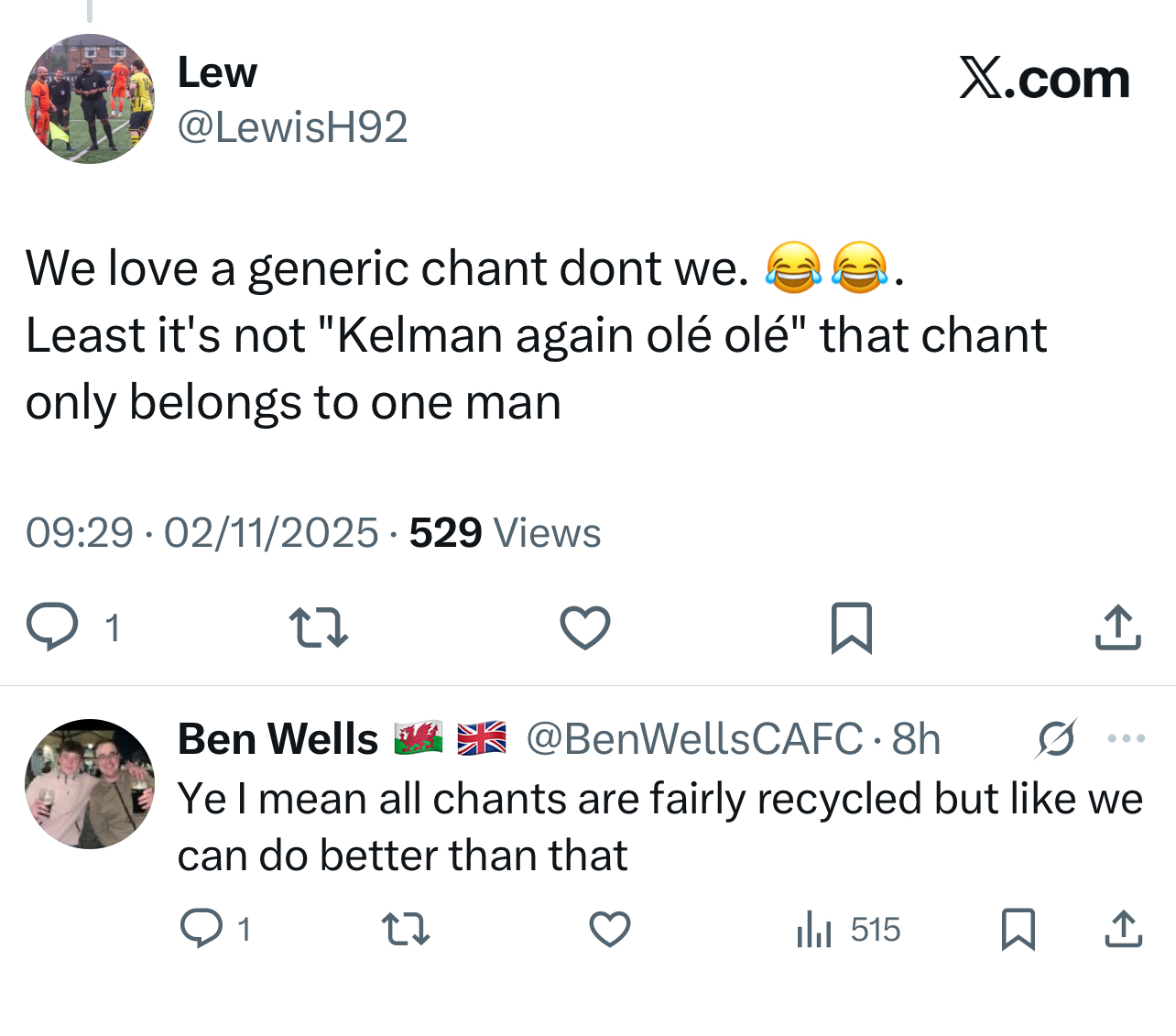Repost Lew's generic chant tweet
The image size is (1176, 1036).
318,627
